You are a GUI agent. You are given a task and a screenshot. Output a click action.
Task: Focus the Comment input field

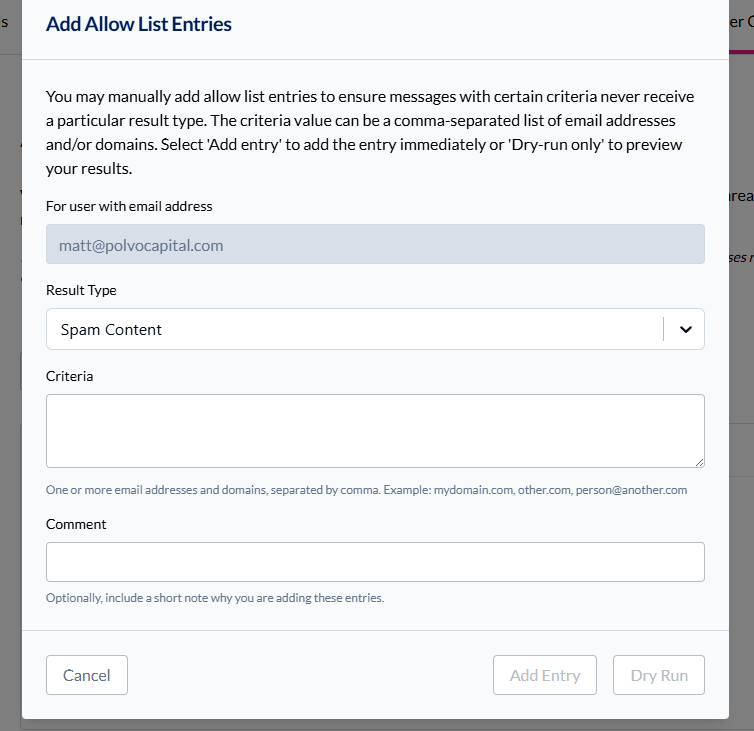pos(375,562)
